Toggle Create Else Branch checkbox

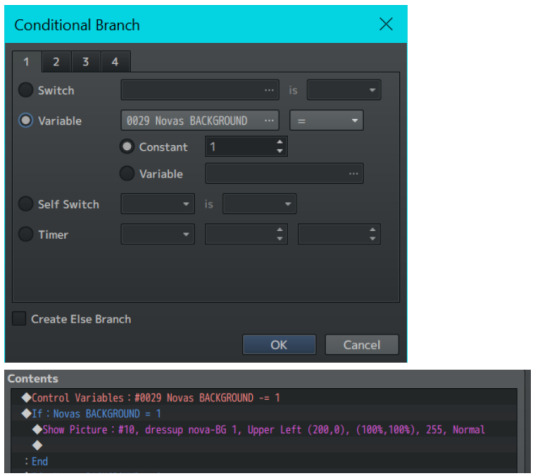tap(19, 319)
